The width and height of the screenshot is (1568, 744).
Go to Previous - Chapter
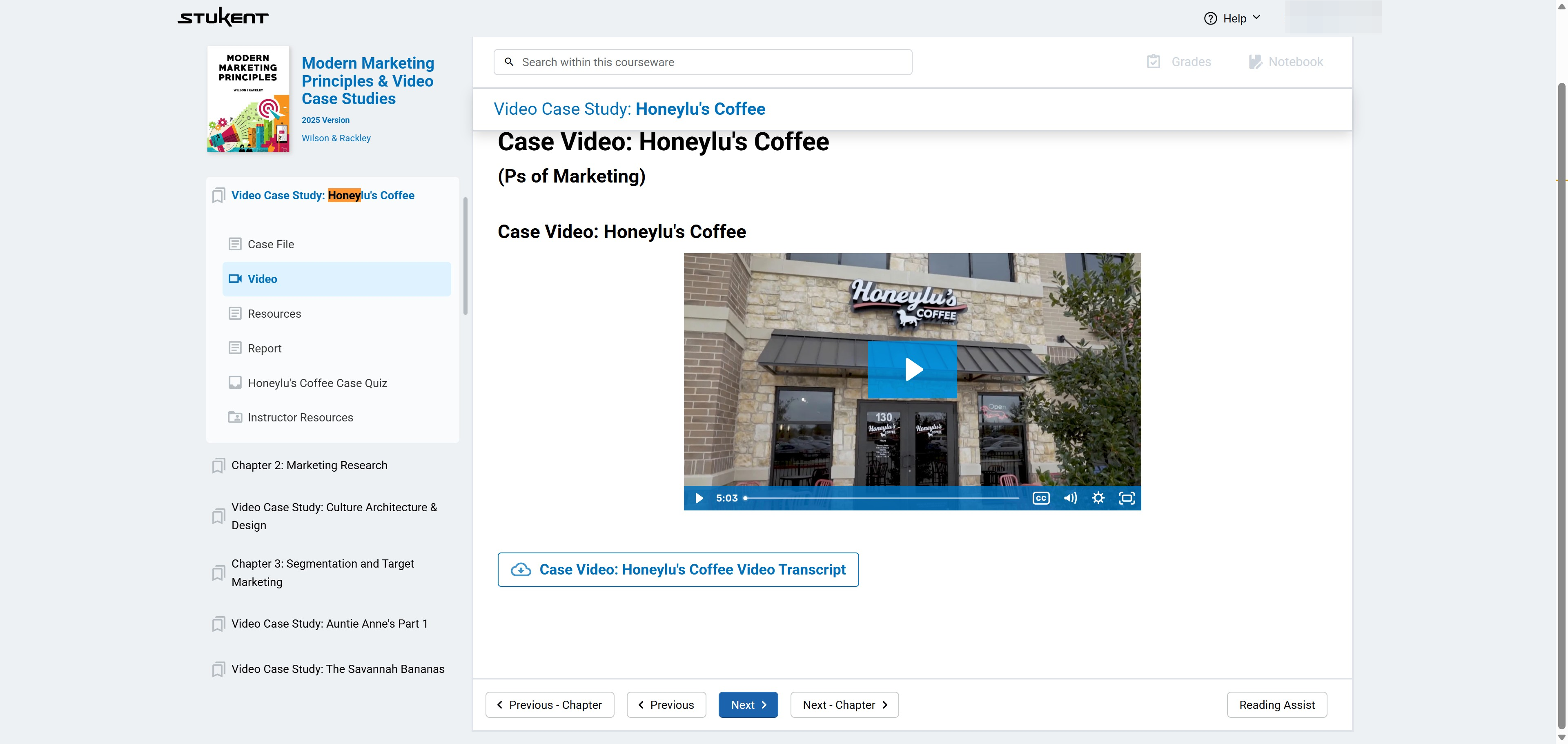pyautogui.click(x=550, y=705)
